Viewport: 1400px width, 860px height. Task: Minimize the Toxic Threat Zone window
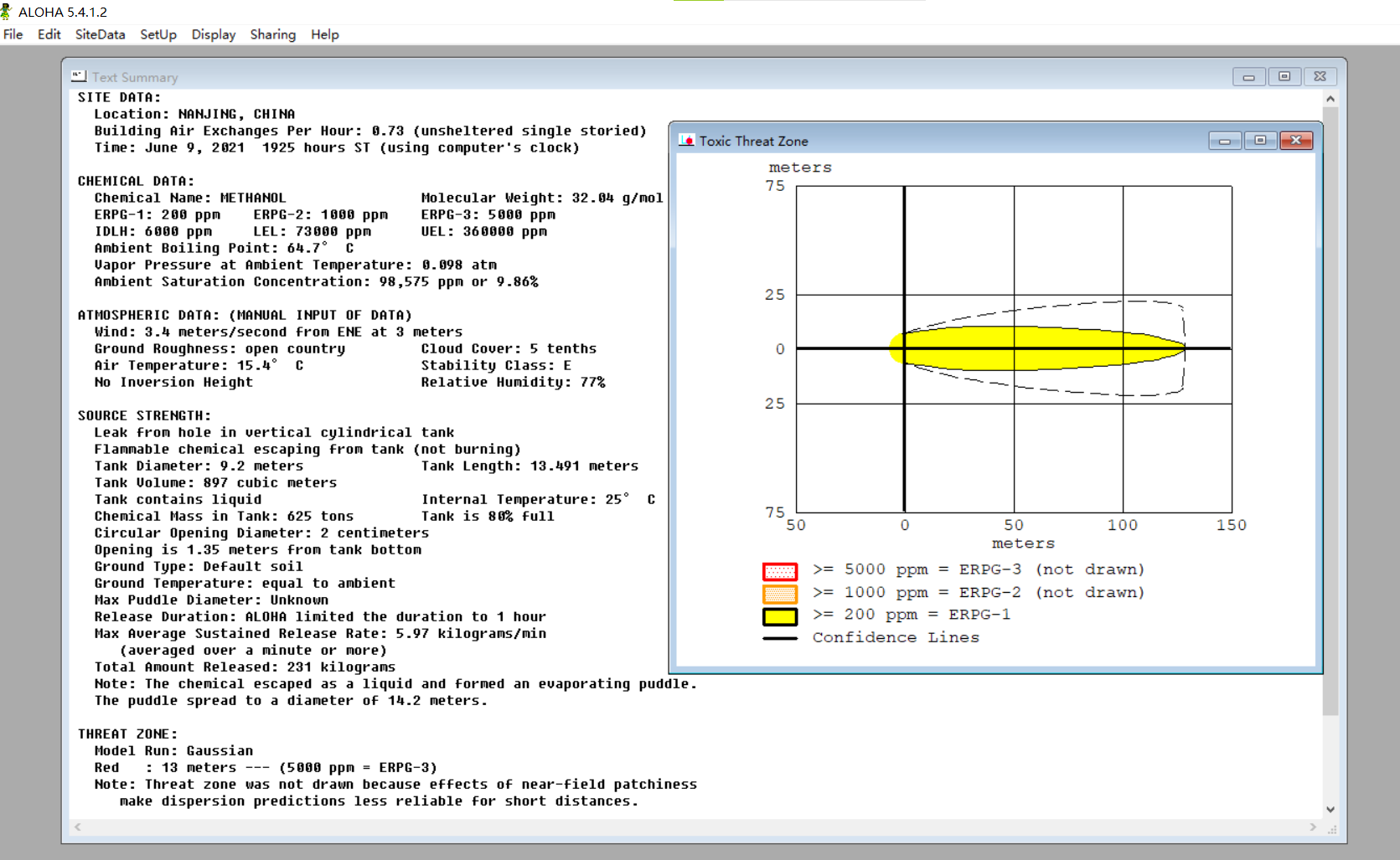pyautogui.click(x=1225, y=141)
